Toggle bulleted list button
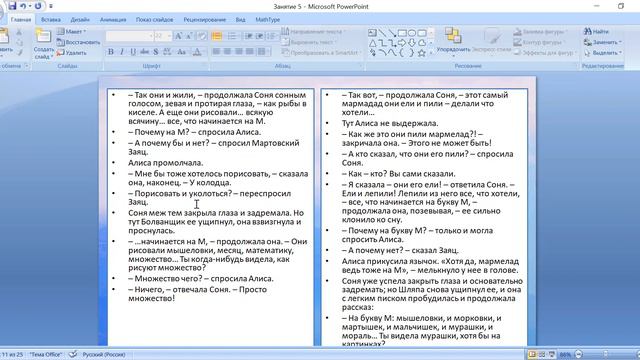This screenshot has width=640, height=360. [x=217, y=36]
